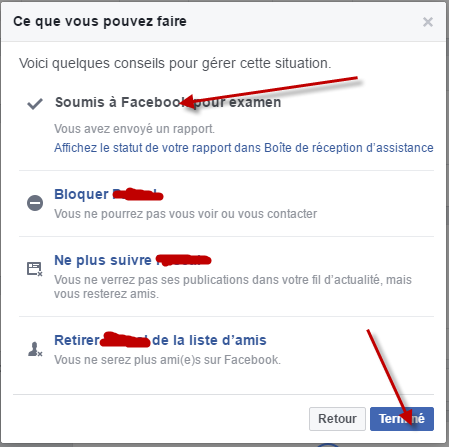The height and width of the screenshot is (447, 449).
Task: Open Affichez le statut de votre rapport link
Action: click(x=244, y=147)
